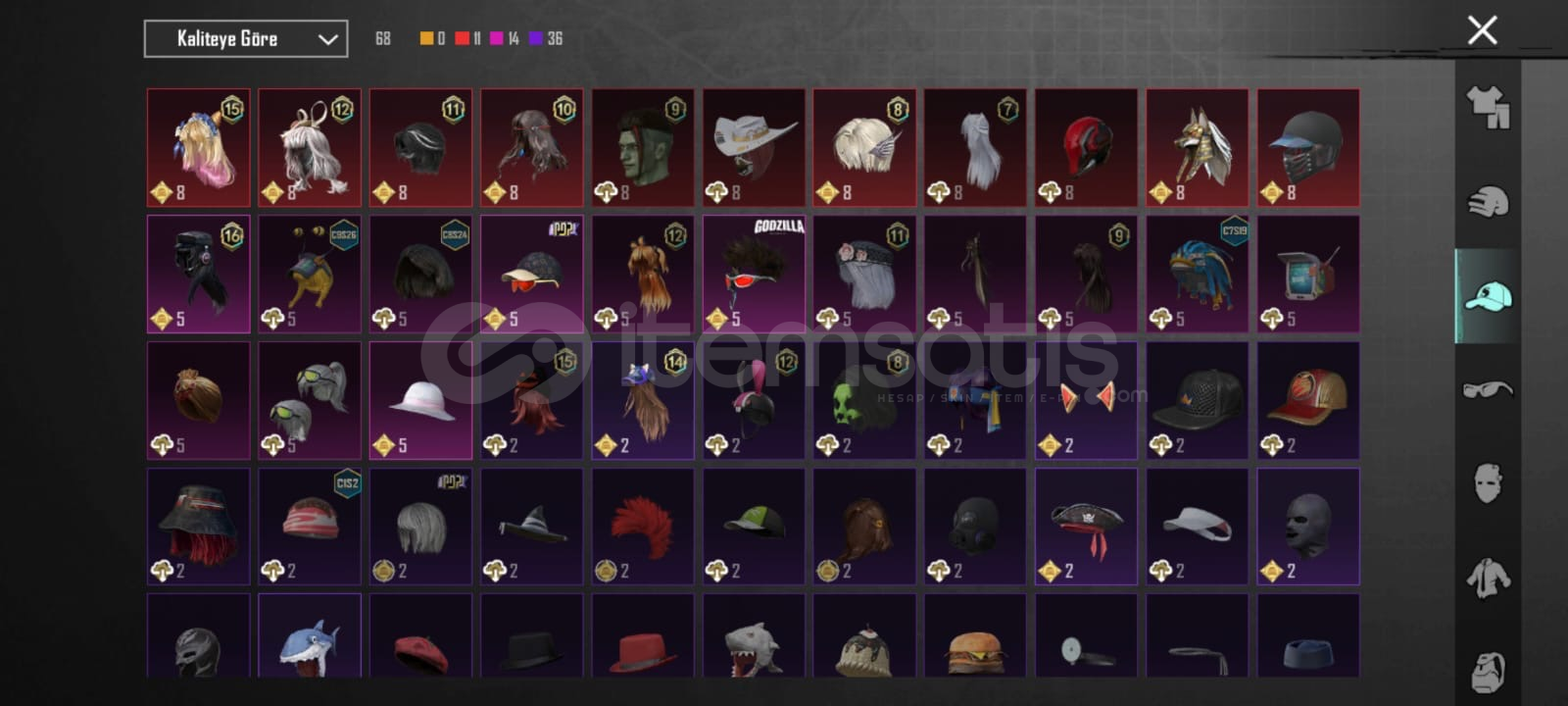This screenshot has height=706, width=1568.
Task: Select the Godzilla headwear item
Action: click(754, 275)
